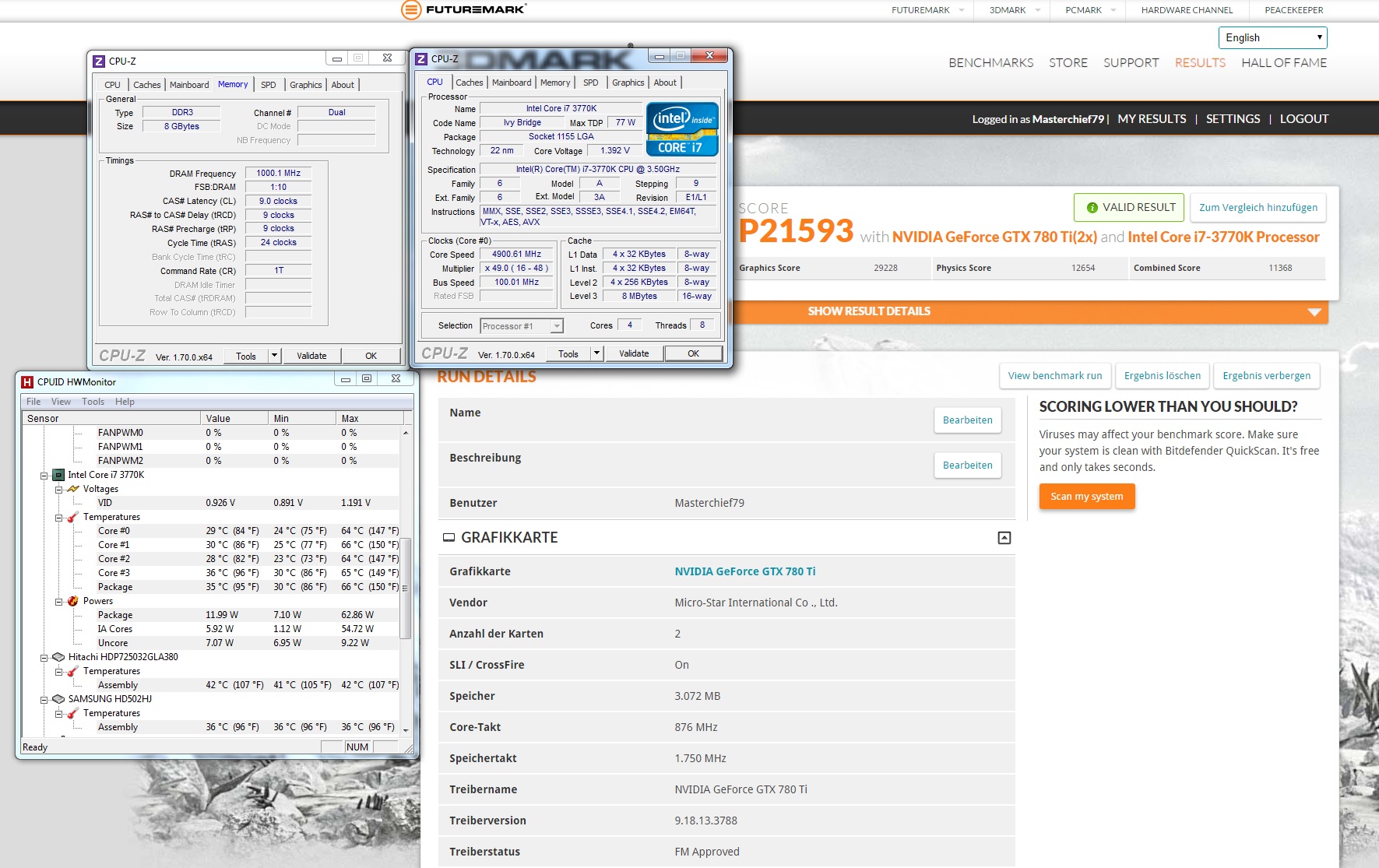Open the HARDWARE CHANNEL link
The image size is (1379, 868).
tap(1187, 10)
